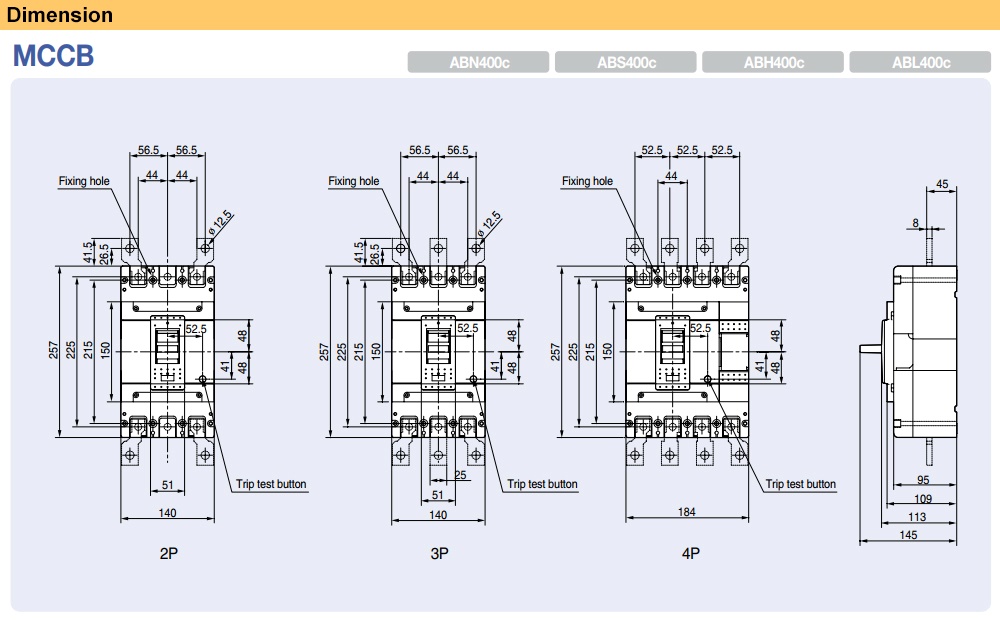Click the 257 height value of 3P drawing
This screenshot has width=1000, height=620.
(324, 352)
